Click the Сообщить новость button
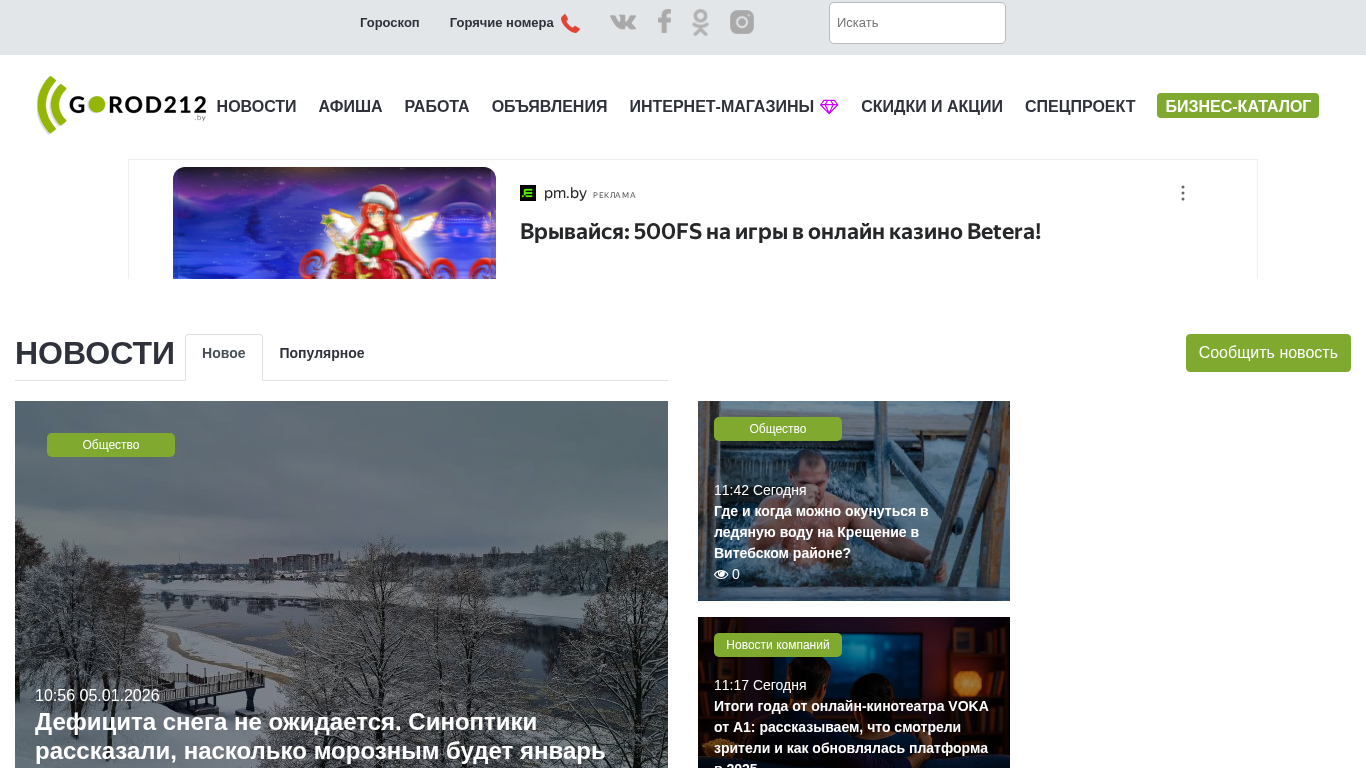Screen dimensions: 1366x768 (x=1268, y=353)
